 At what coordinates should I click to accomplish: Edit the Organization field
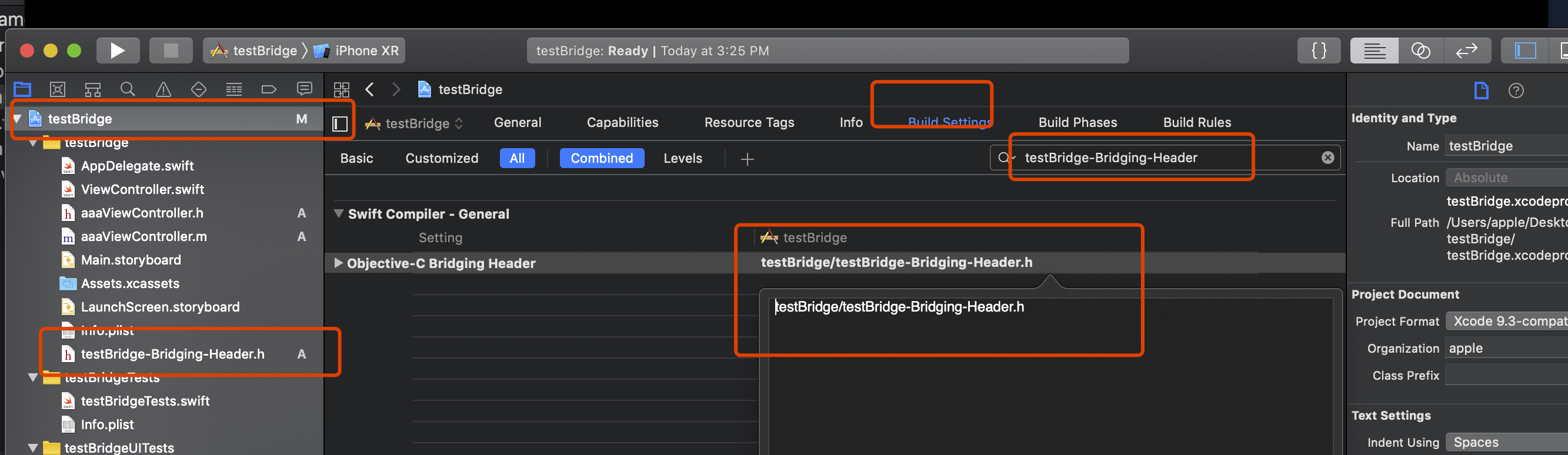tap(1506, 348)
